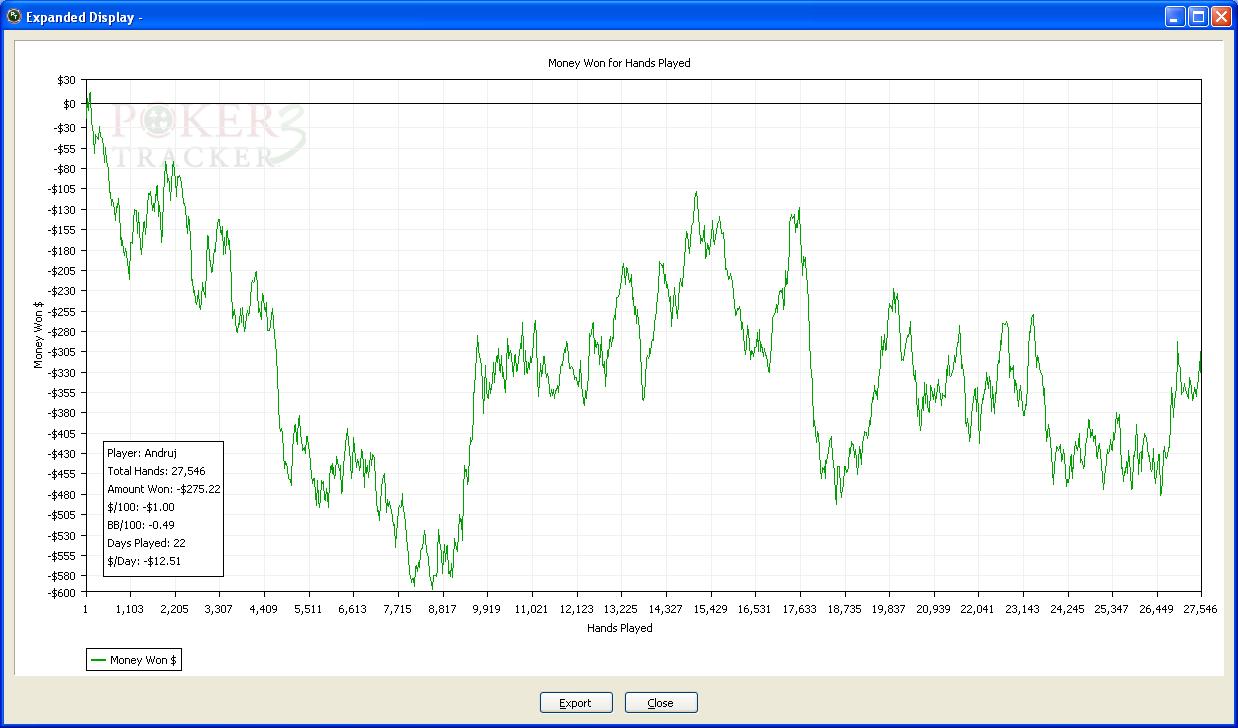Screen dimensions: 1238x728
Task: Click the green line swatch in the legend
Action: tap(98, 660)
